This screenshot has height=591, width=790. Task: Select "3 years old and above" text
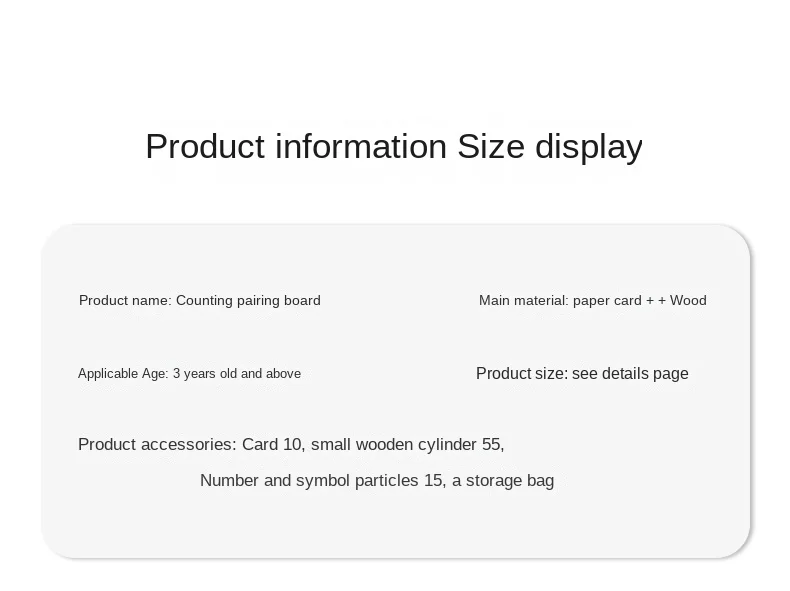coord(237,374)
